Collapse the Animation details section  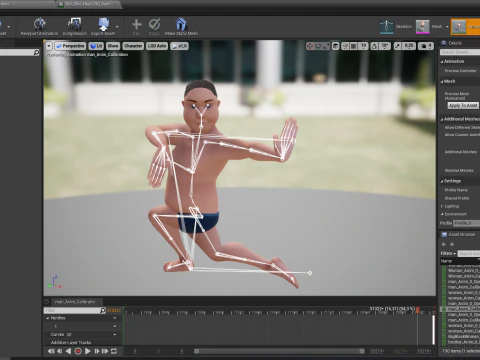442,62
